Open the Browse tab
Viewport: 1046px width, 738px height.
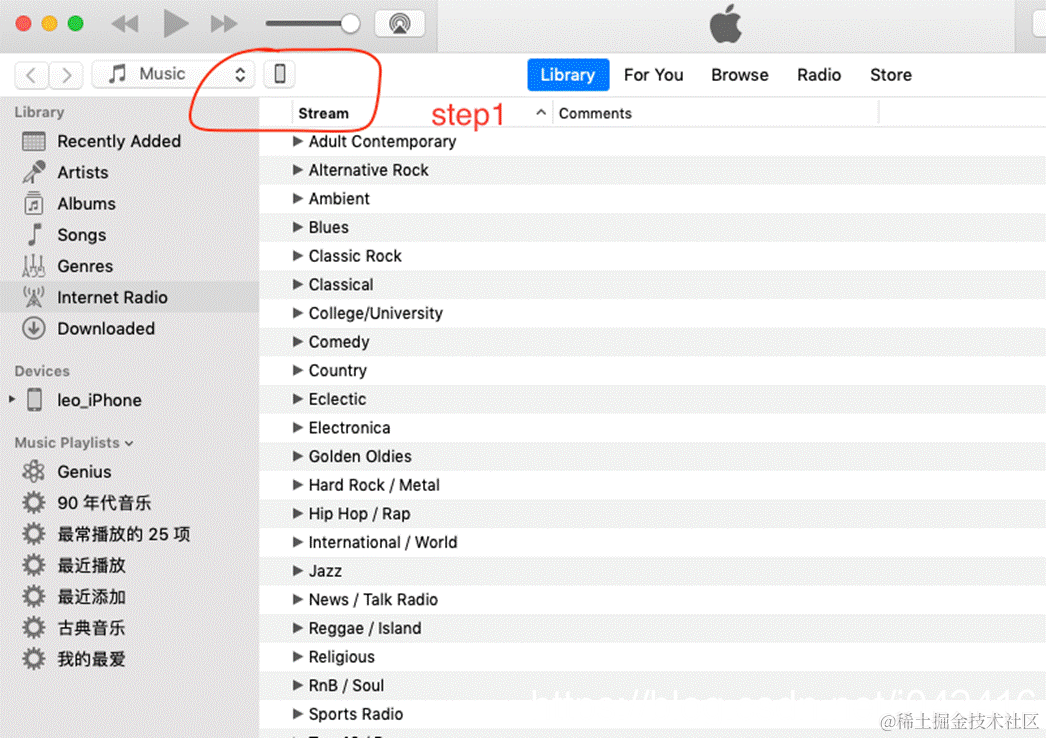tap(740, 75)
